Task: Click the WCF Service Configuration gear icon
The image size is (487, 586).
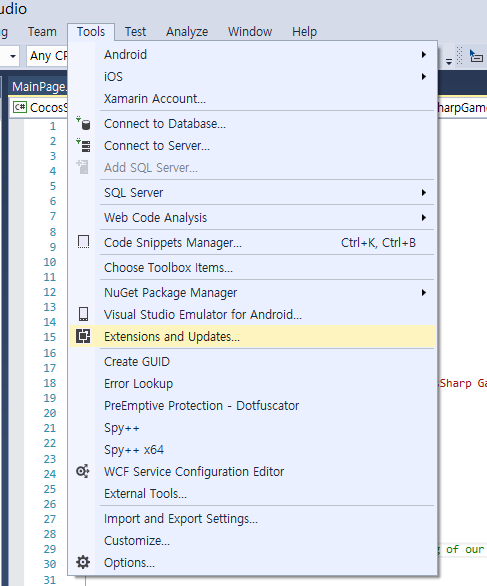Action: [x=83, y=472]
